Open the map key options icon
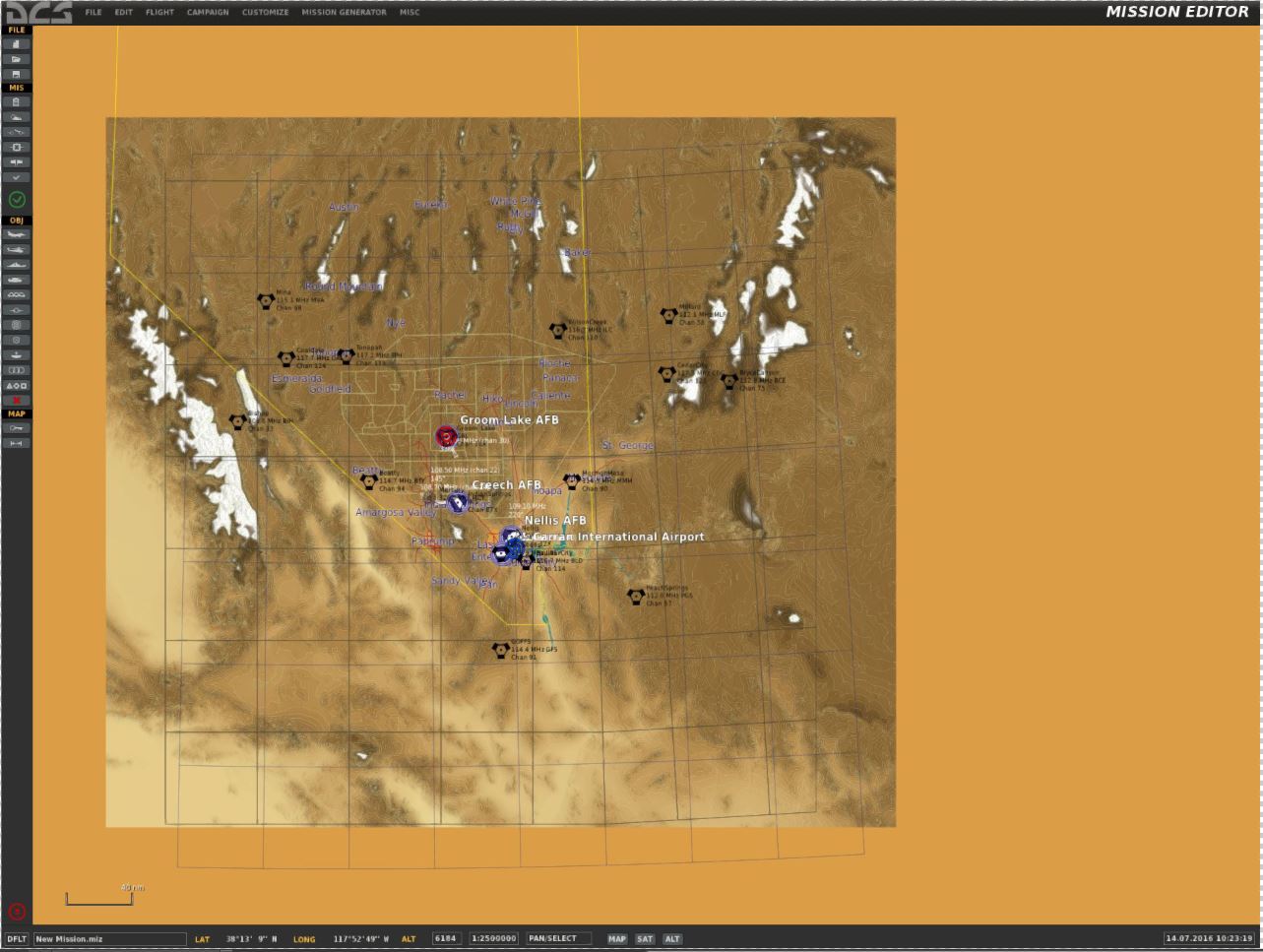 click(17, 428)
